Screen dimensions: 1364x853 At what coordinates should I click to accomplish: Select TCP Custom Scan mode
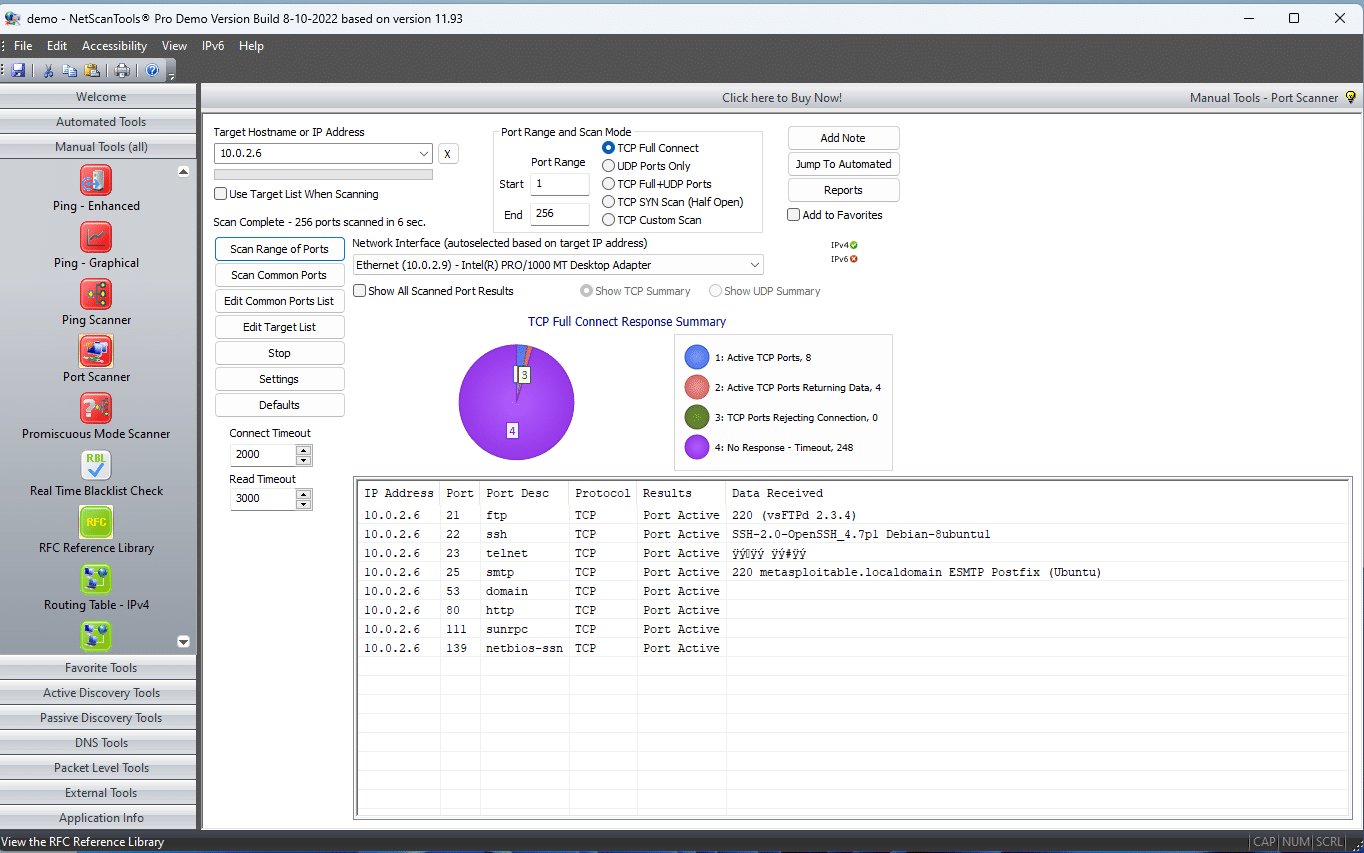(x=608, y=220)
